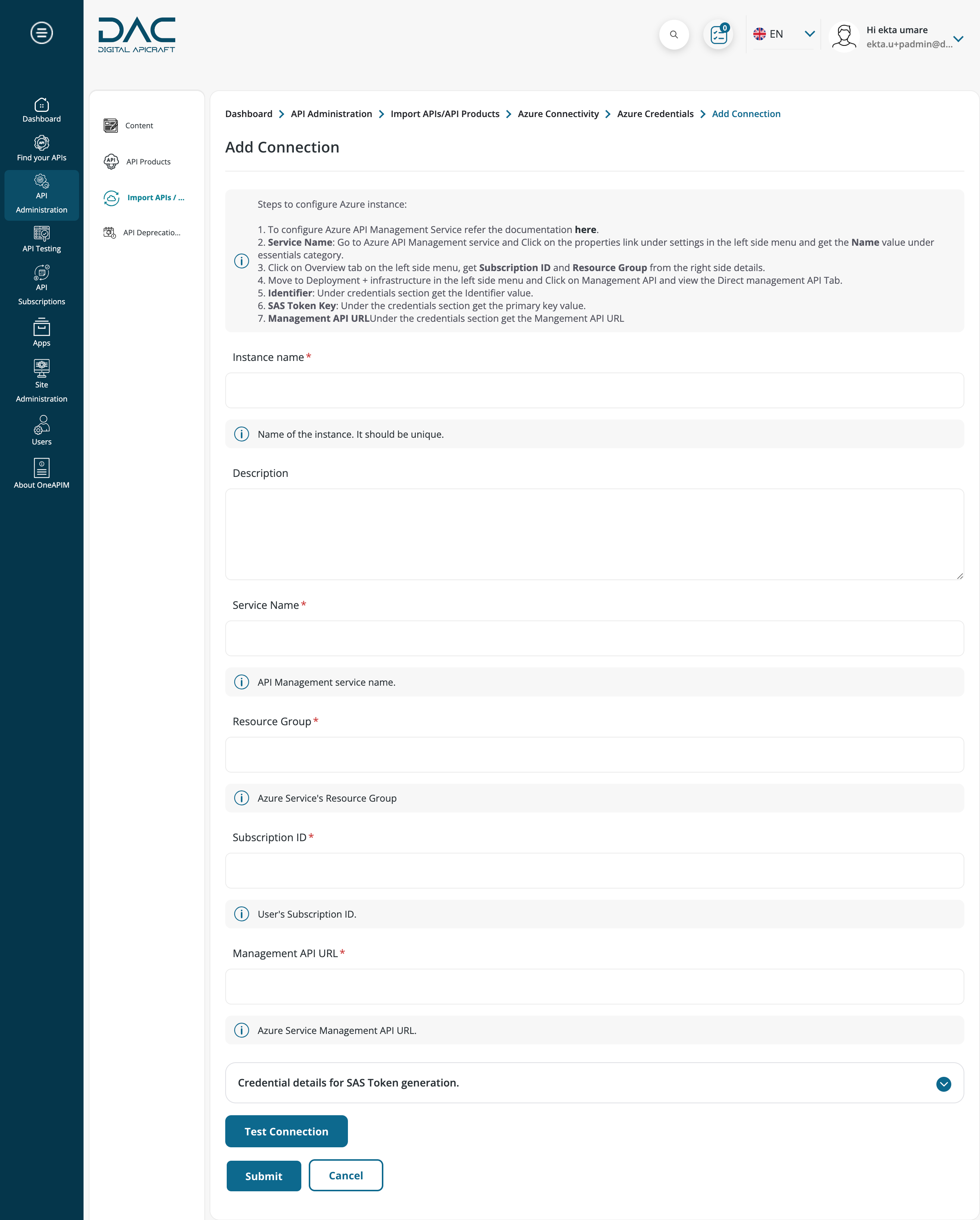Click the API Products menu item
The width and height of the screenshot is (980, 1220).
(x=148, y=161)
